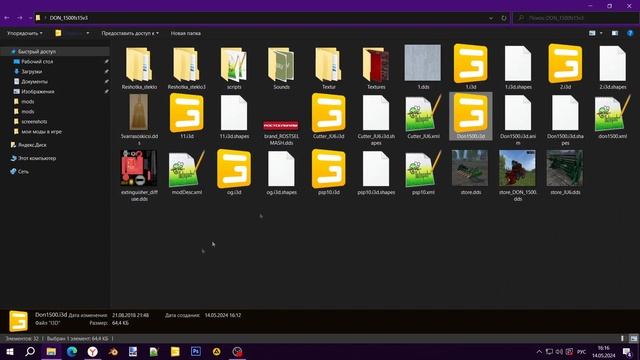
Task: Select the Don1500.i3d file
Action: click(471, 117)
